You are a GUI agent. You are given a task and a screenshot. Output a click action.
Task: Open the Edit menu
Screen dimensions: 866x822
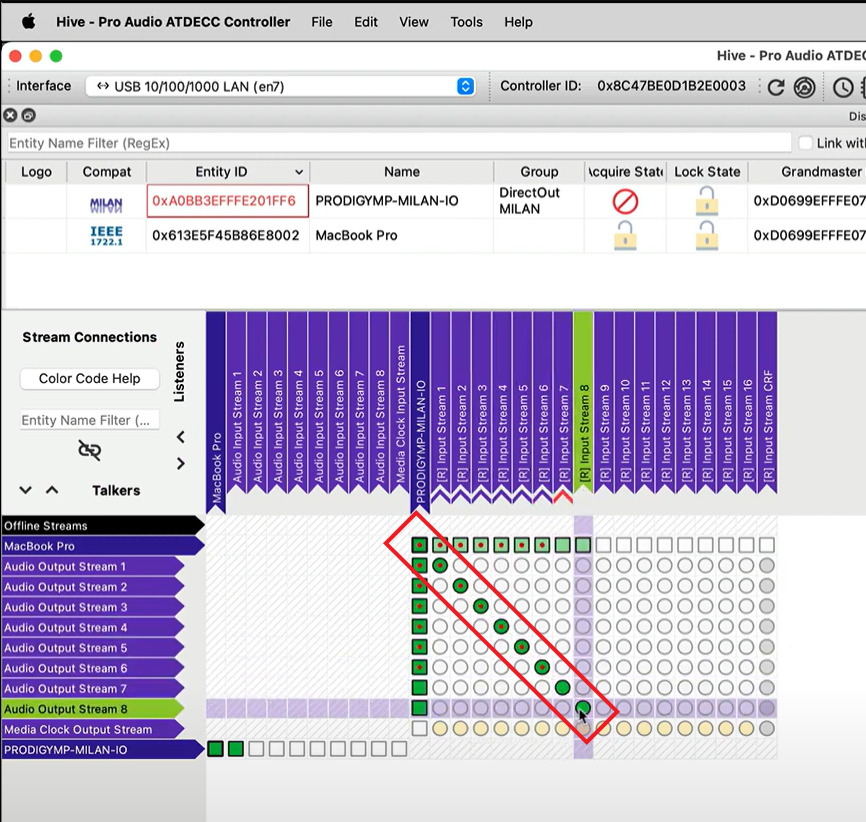tap(366, 22)
